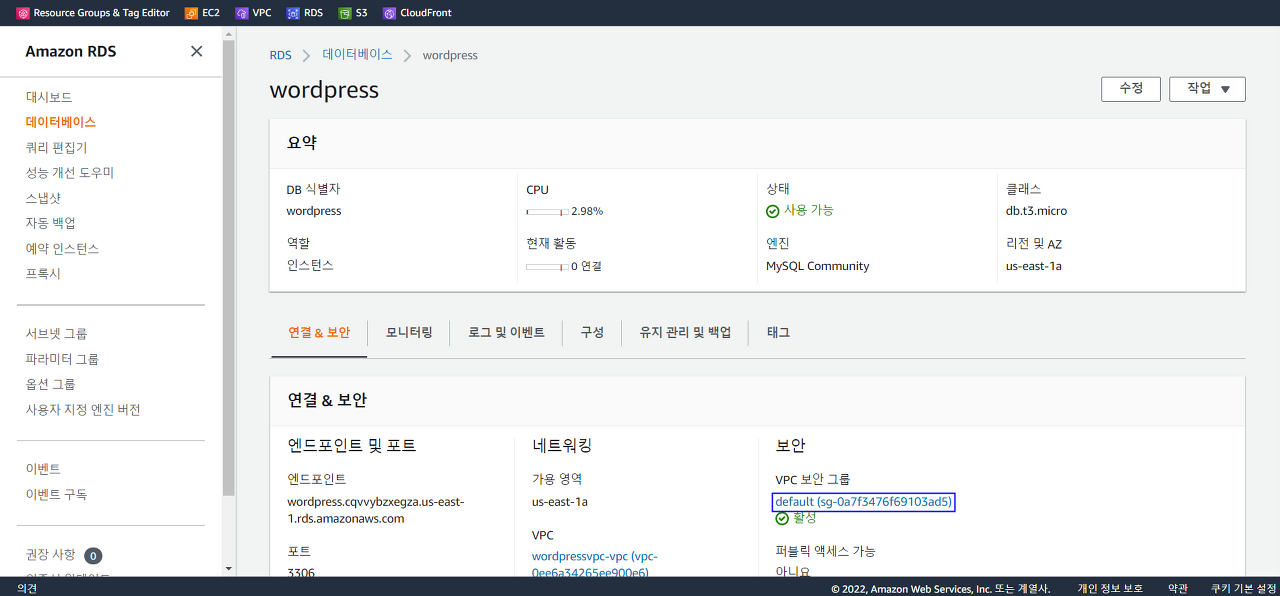Open 서브넷 그룹 in the sidebar
The width and height of the screenshot is (1280, 596).
56,333
